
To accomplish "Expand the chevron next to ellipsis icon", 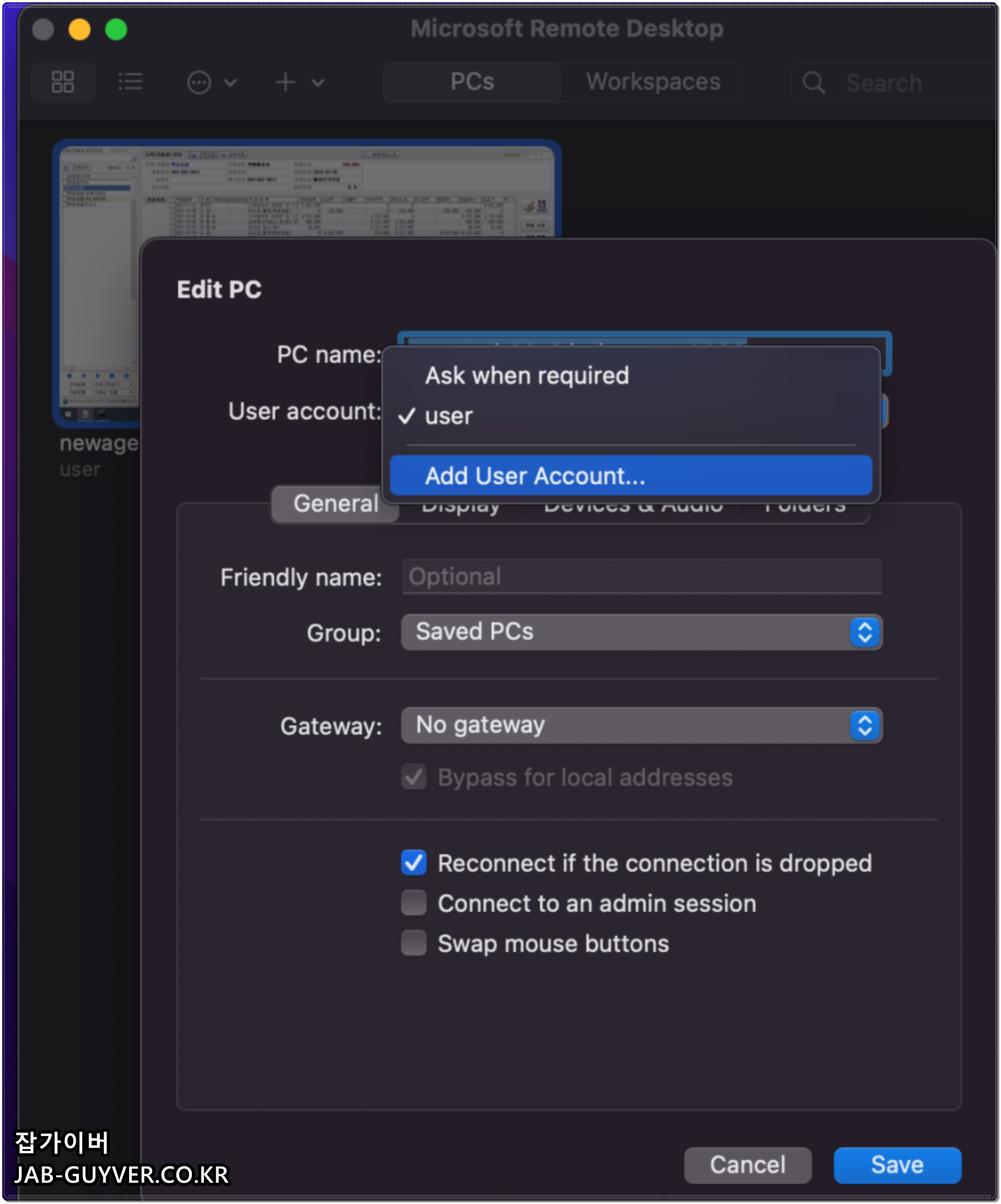I will pos(230,83).
